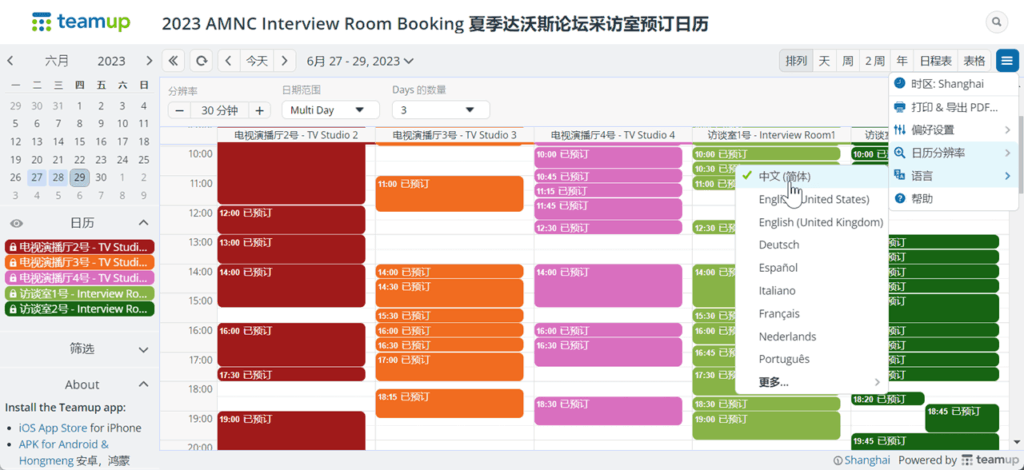Go to next month in mini calendar

click(x=149, y=61)
